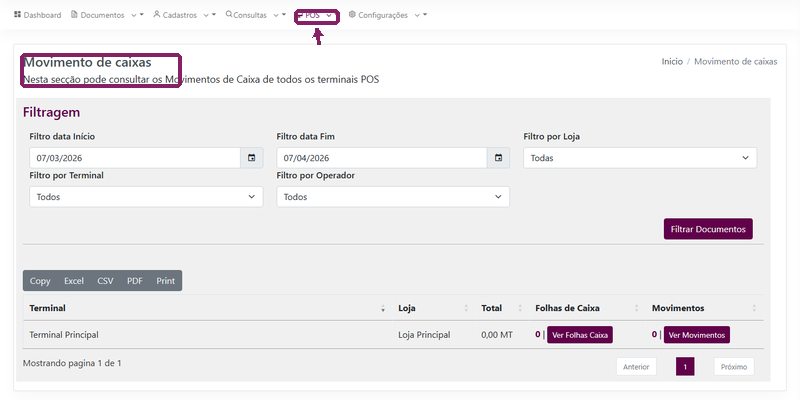Viewport: 800px width, 400px height.
Task: Click the Documentos dropdown chevron
Action: tap(134, 16)
